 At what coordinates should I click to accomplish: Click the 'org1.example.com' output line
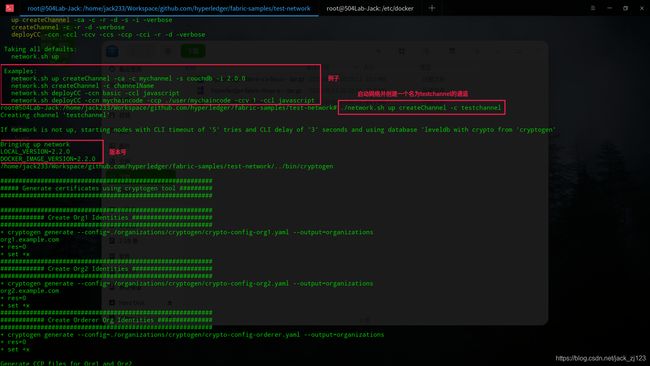[x=30, y=240]
